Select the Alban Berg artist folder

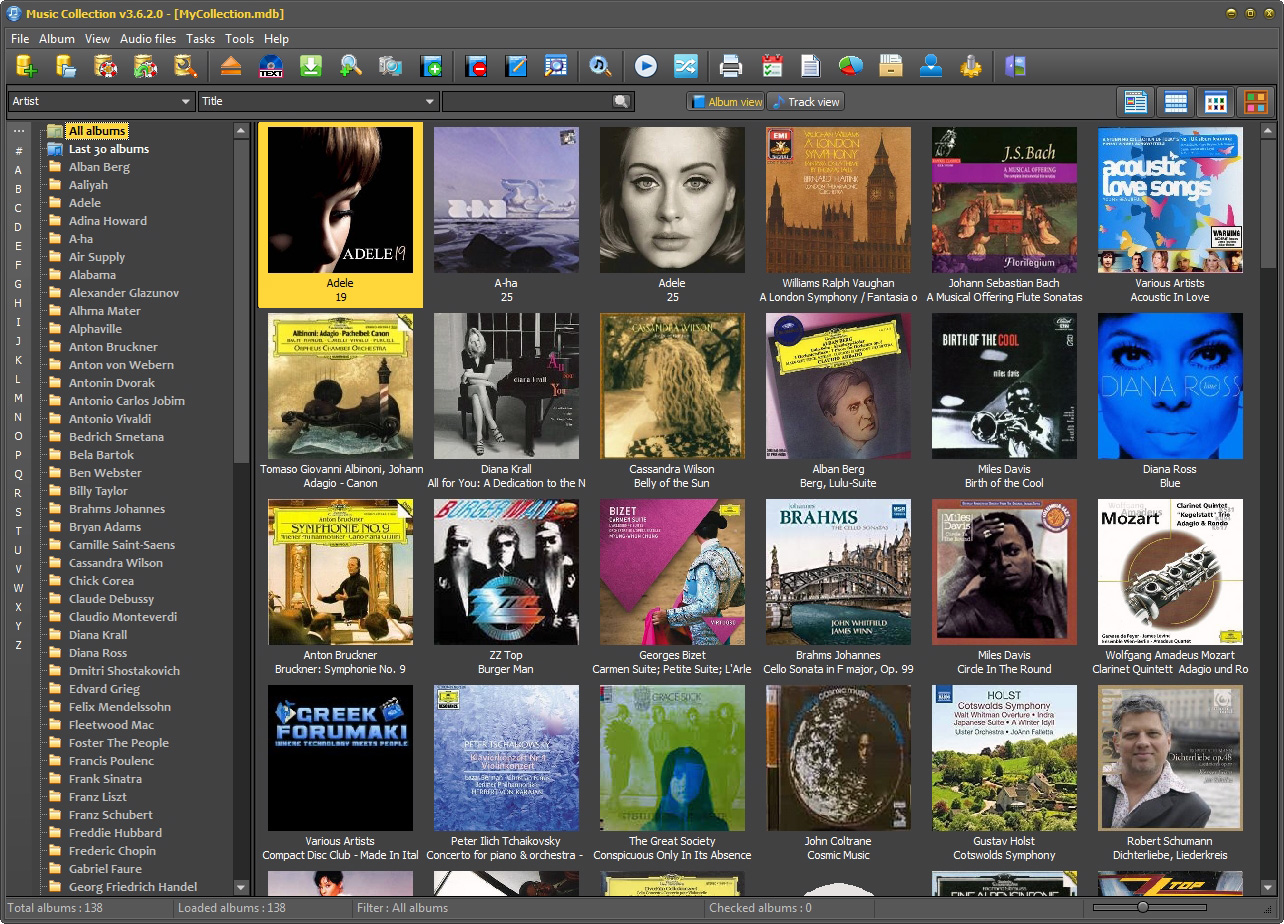99,167
